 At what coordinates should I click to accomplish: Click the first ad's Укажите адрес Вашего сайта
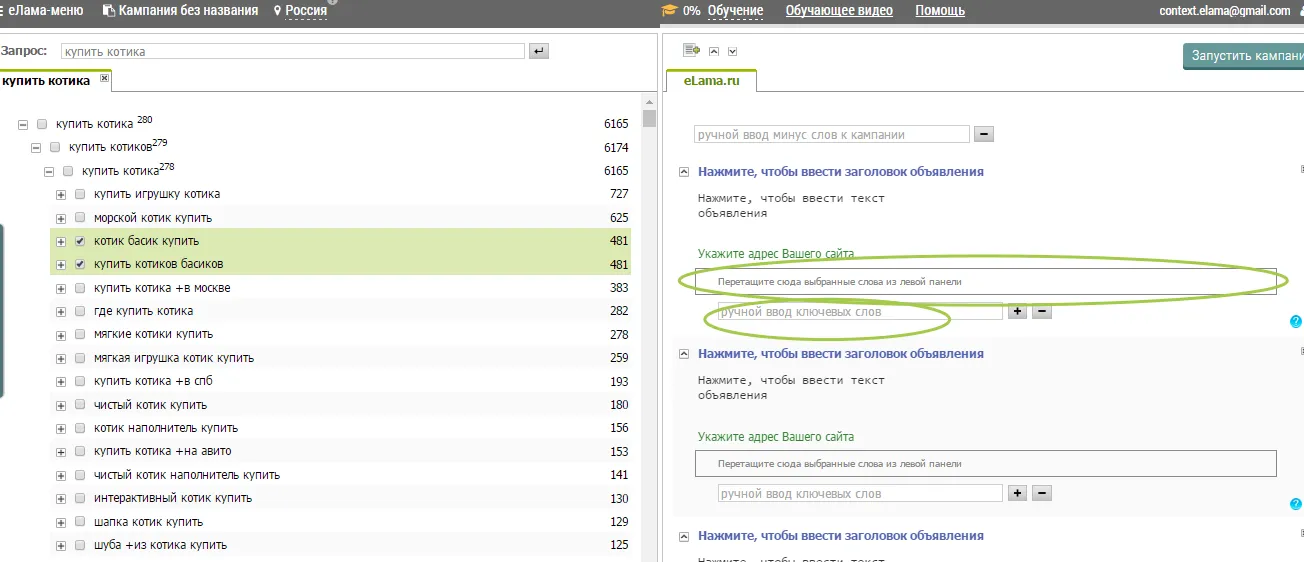click(x=776, y=254)
